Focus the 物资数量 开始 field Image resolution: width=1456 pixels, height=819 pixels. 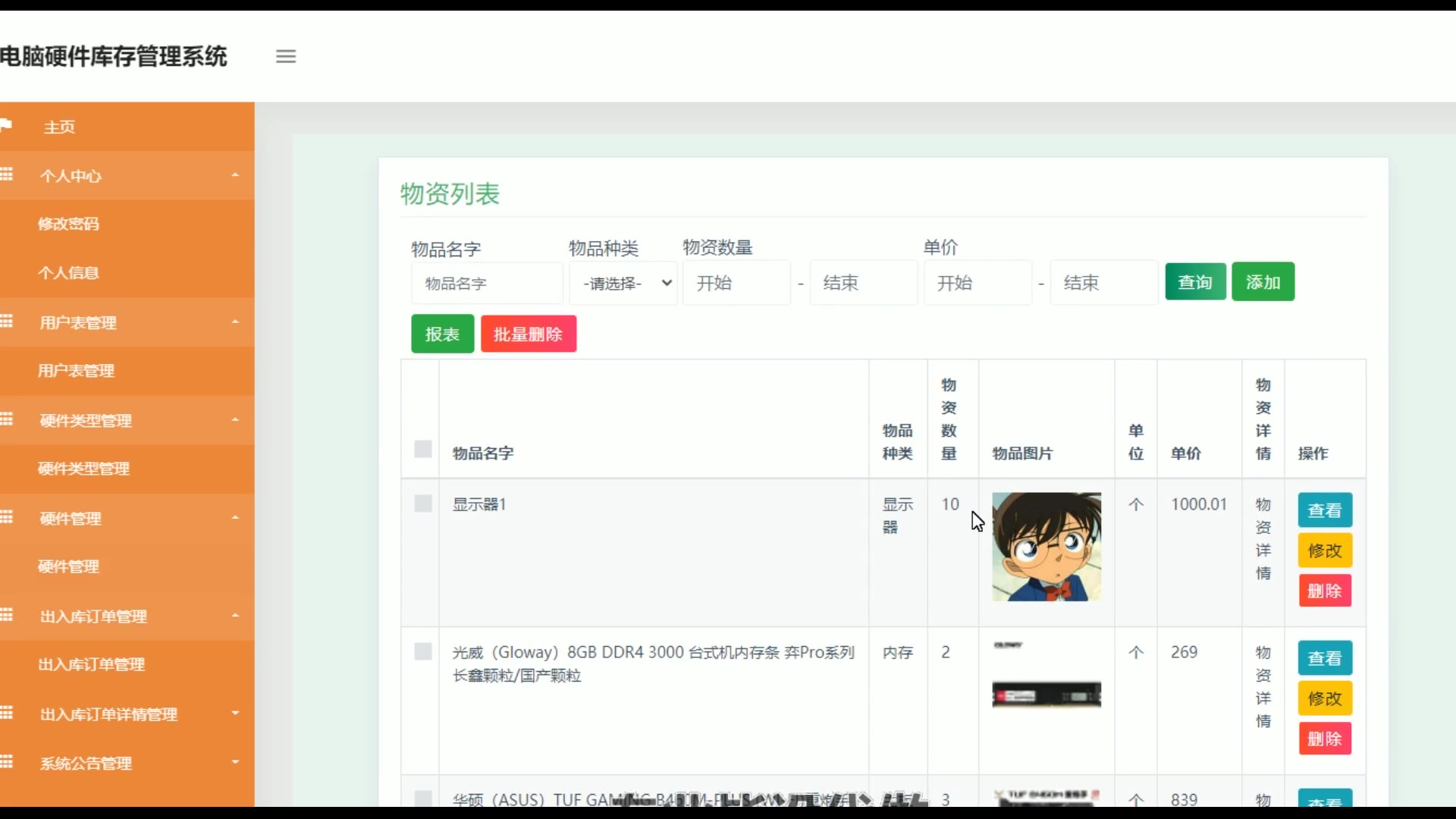[736, 283]
